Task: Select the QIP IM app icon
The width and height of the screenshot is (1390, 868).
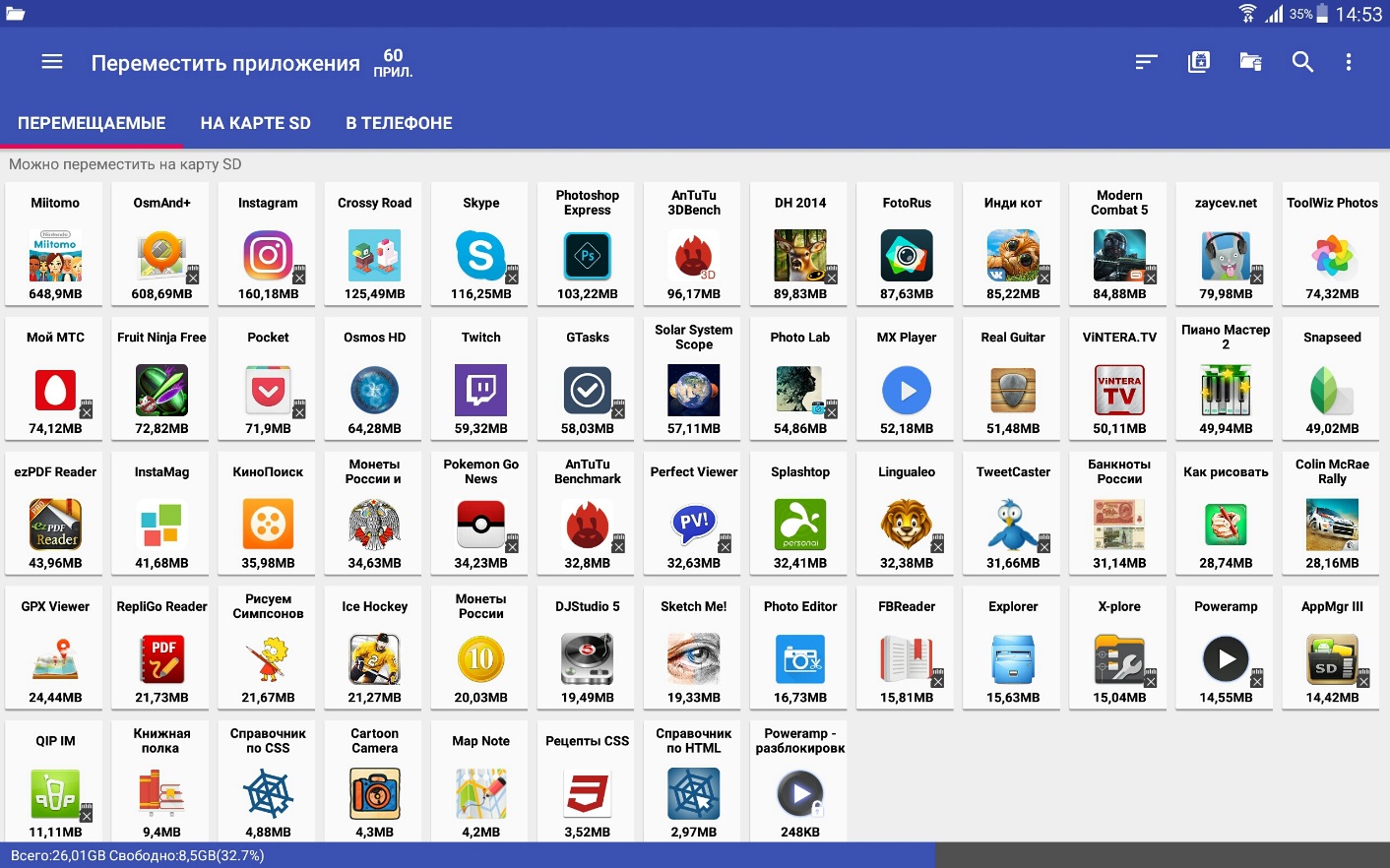Action: (x=55, y=794)
